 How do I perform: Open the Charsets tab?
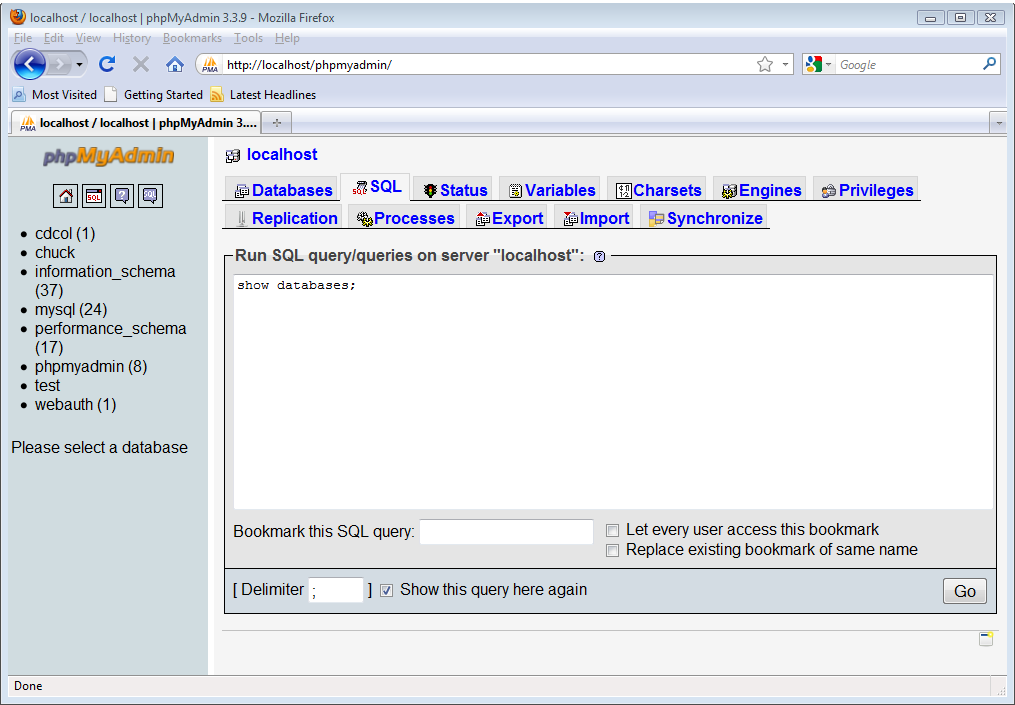coord(658,190)
